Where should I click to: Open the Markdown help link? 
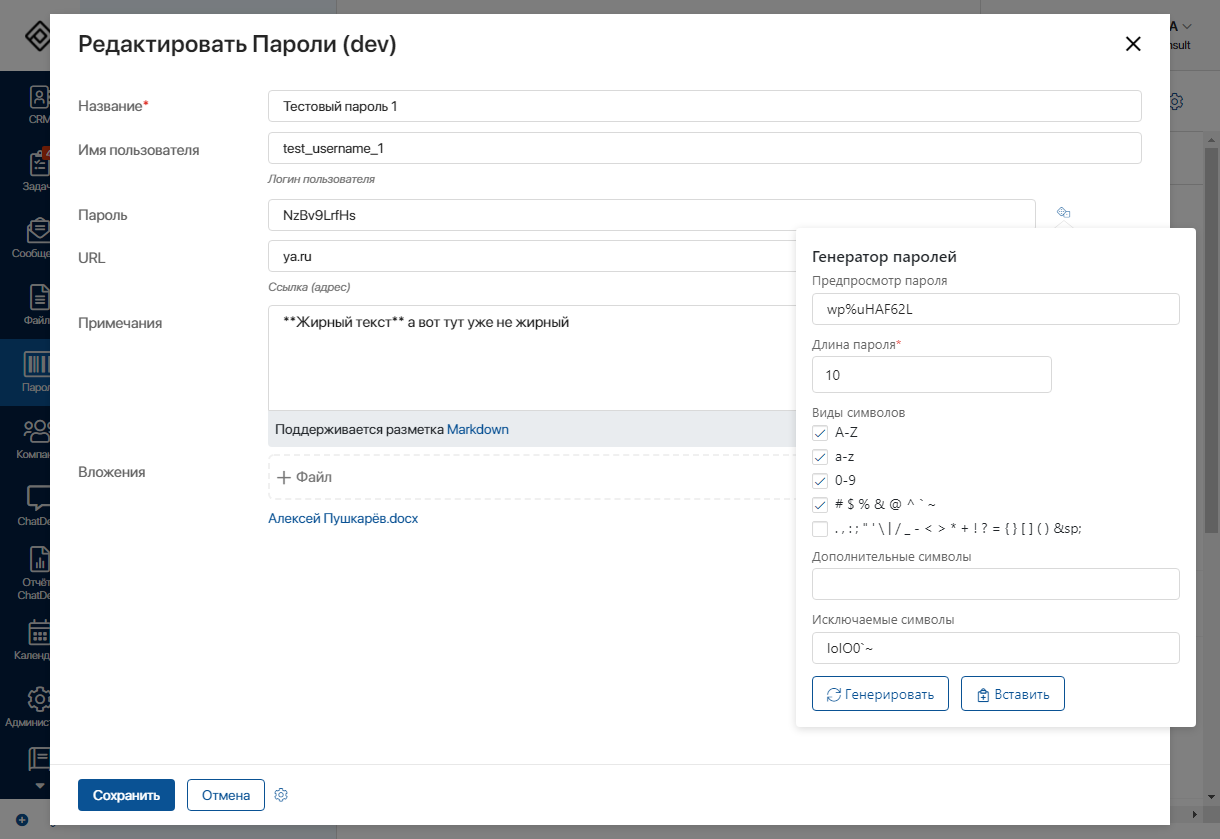click(x=477, y=429)
